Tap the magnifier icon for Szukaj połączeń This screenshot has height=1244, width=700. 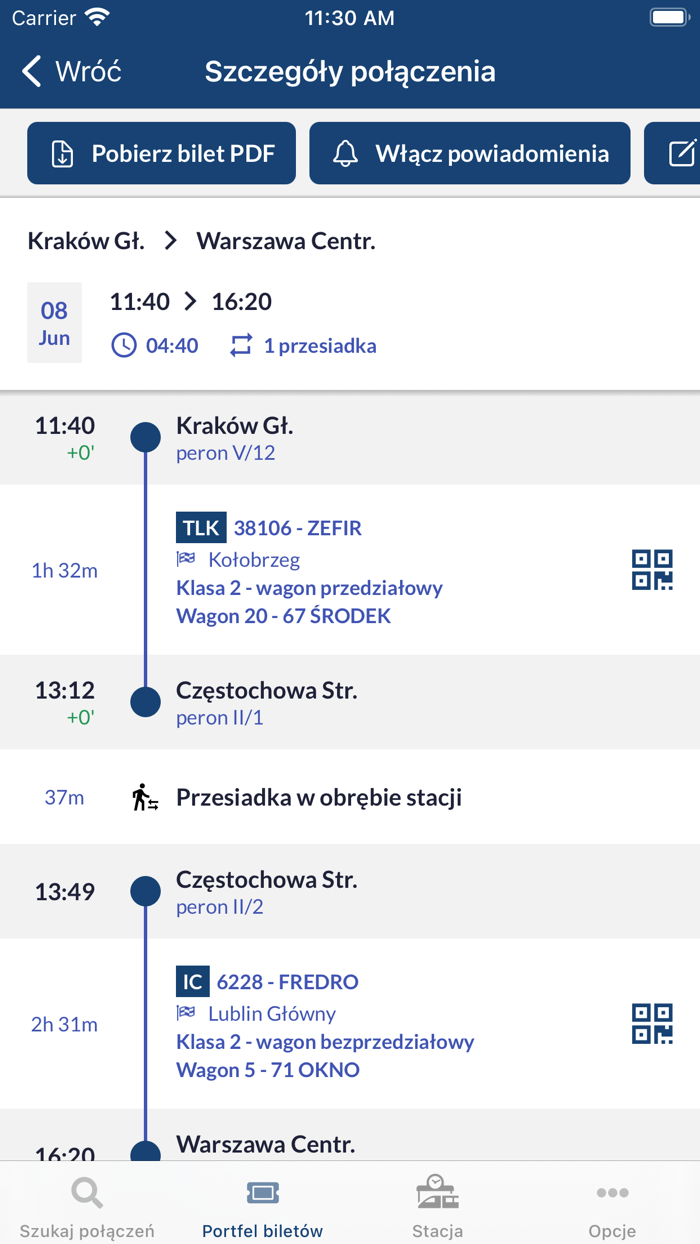(x=87, y=1192)
